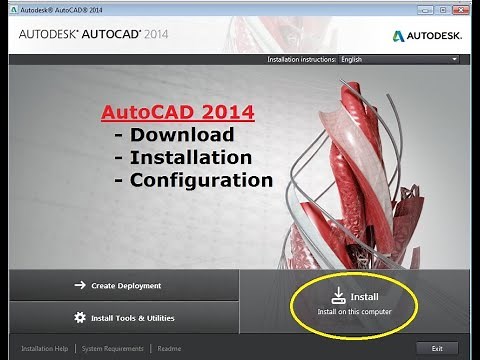Minimize the AutoCAD 2014 installer window
Image resolution: width=480 pixels, height=360 pixels.
pos(425,10)
